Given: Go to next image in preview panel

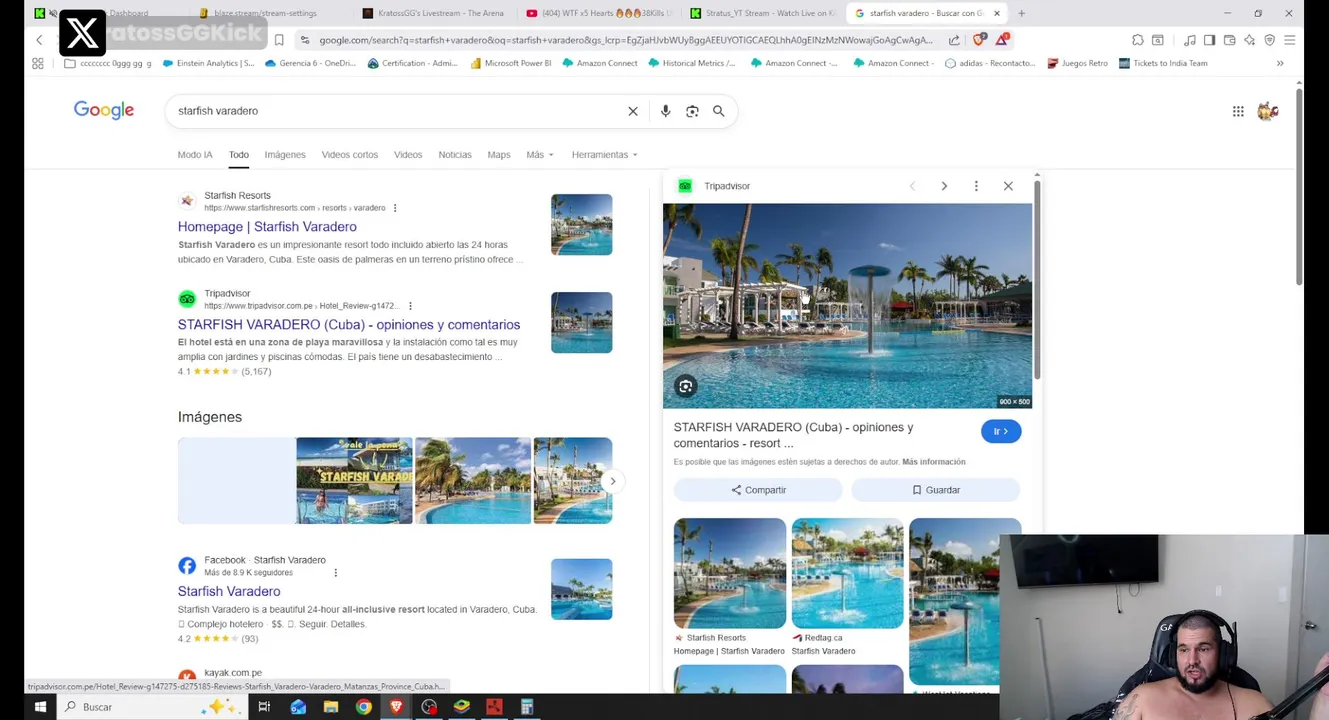Looking at the screenshot, I should (944, 186).
